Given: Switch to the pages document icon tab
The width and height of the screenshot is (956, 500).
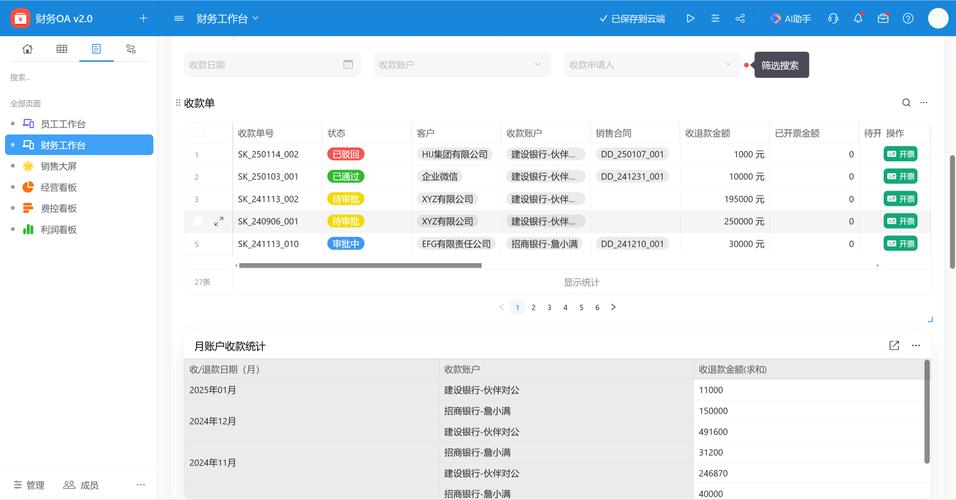Looking at the screenshot, I should pos(96,49).
